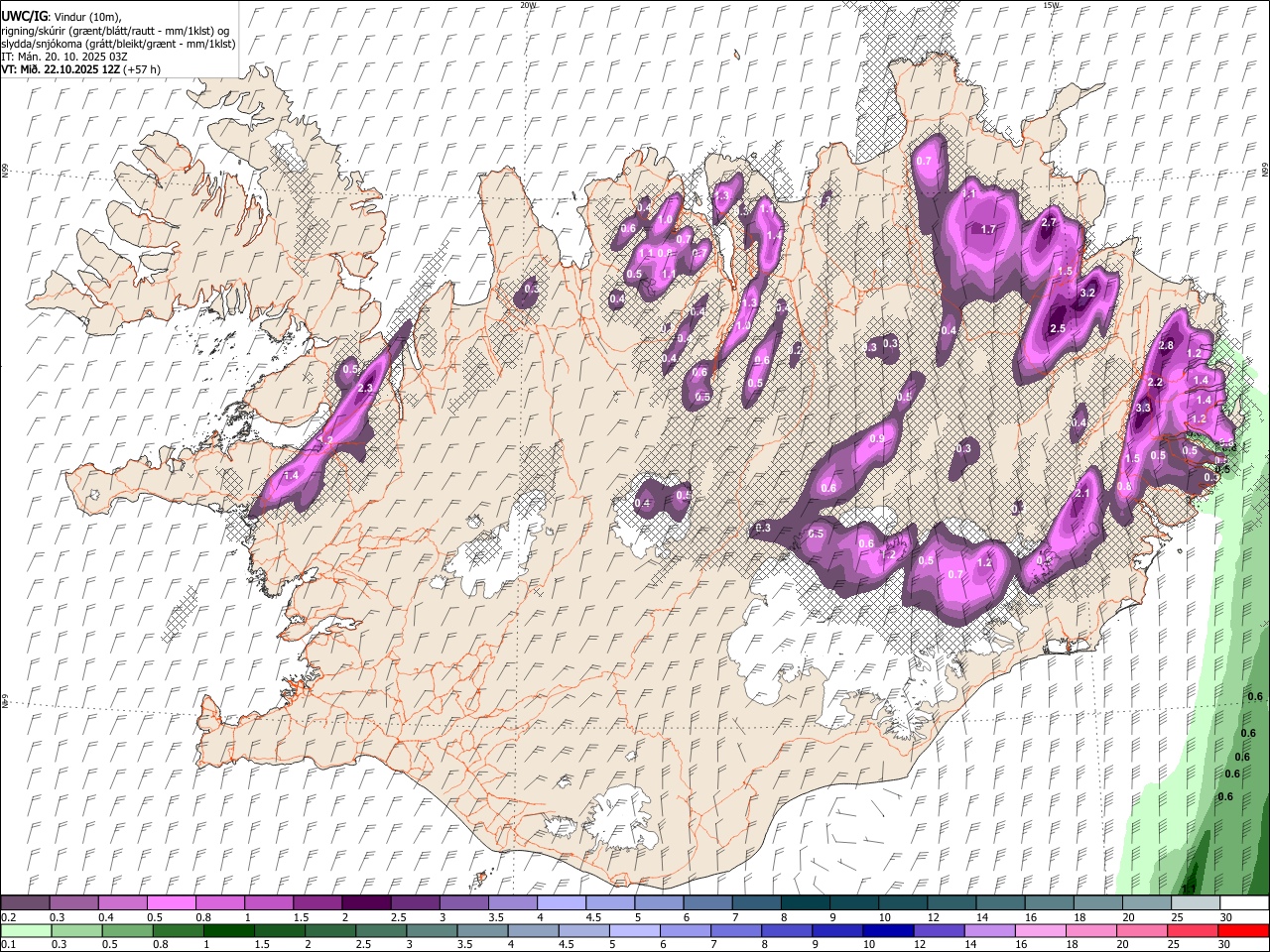
Task: Click the pale grey 25 snow legend swatch
Action: point(1196,902)
